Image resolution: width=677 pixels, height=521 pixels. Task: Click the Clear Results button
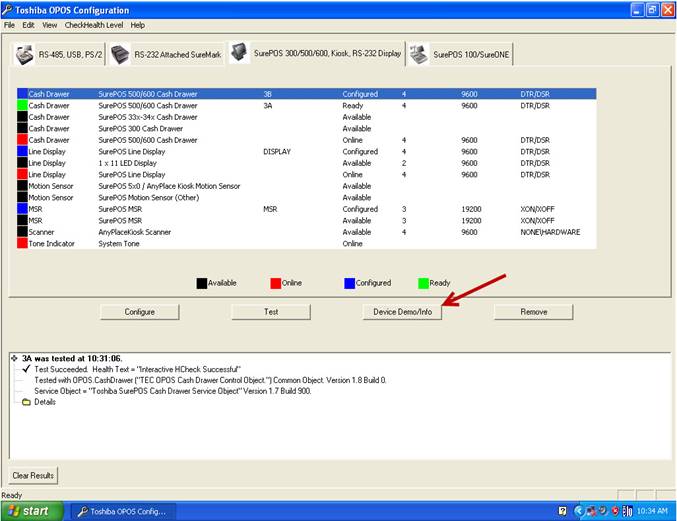click(x=33, y=475)
